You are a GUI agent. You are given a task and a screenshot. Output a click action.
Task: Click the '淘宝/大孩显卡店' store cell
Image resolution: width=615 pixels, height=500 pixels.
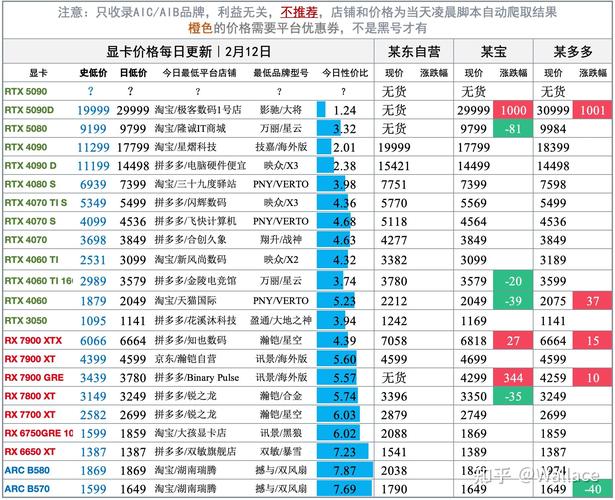[x=190, y=433]
